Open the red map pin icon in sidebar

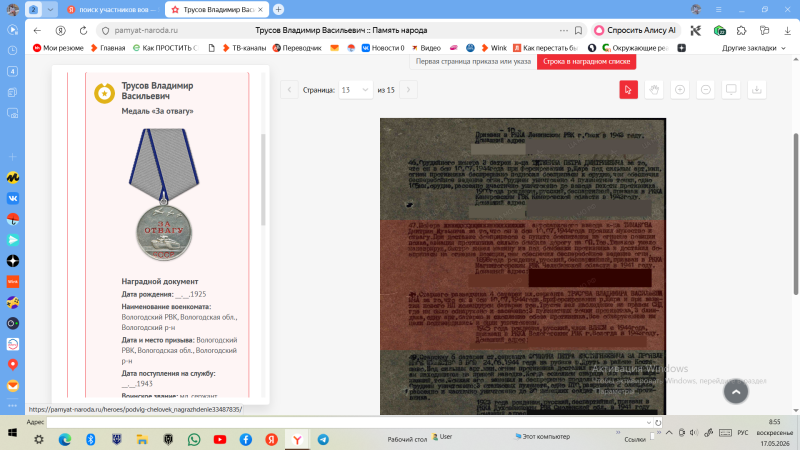(x=13, y=365)
